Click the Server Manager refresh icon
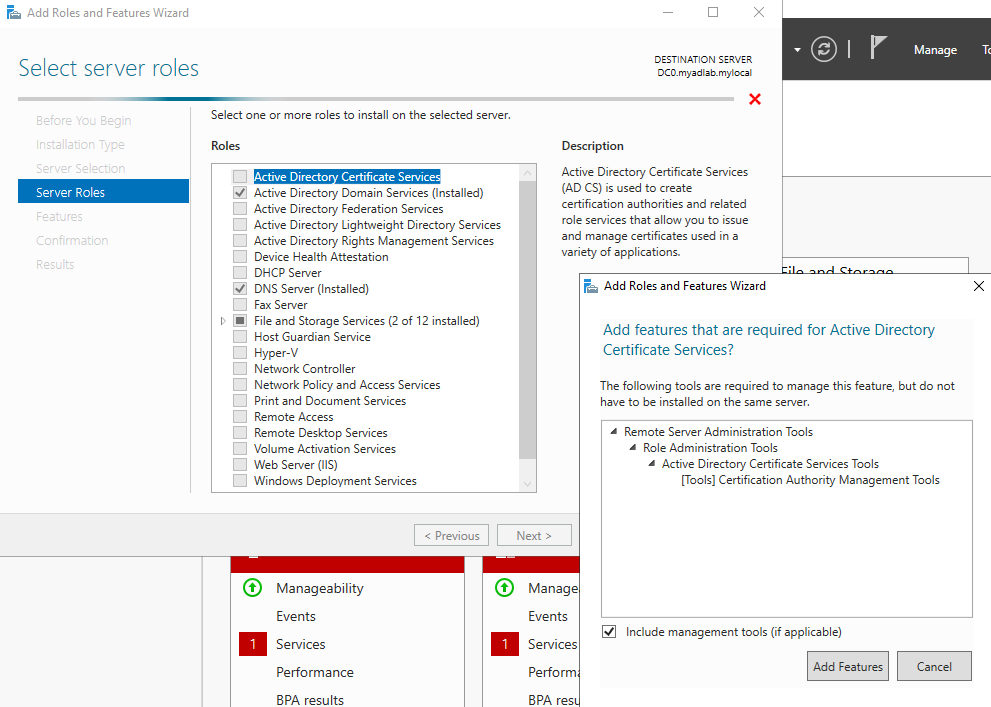 click(824, 49)
